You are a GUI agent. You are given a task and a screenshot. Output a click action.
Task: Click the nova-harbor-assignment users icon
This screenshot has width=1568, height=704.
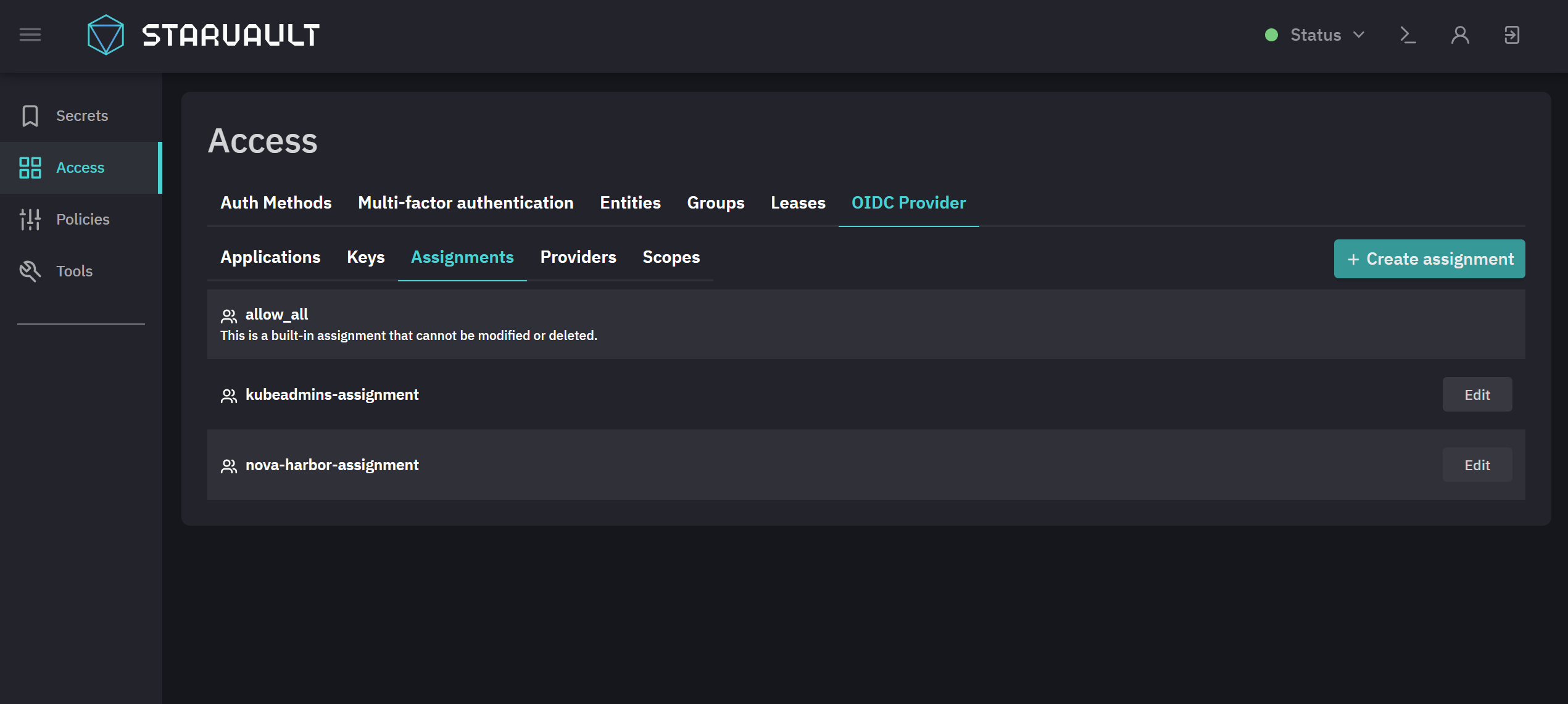click(229, 466)
